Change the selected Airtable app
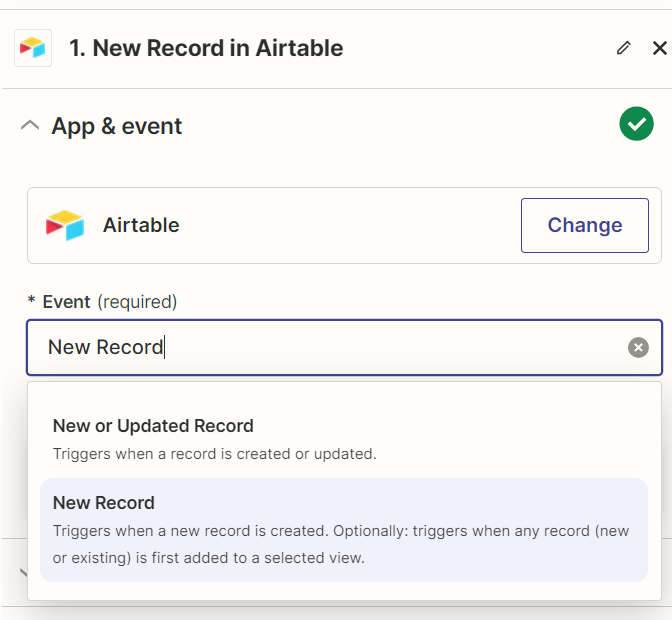 585,225
